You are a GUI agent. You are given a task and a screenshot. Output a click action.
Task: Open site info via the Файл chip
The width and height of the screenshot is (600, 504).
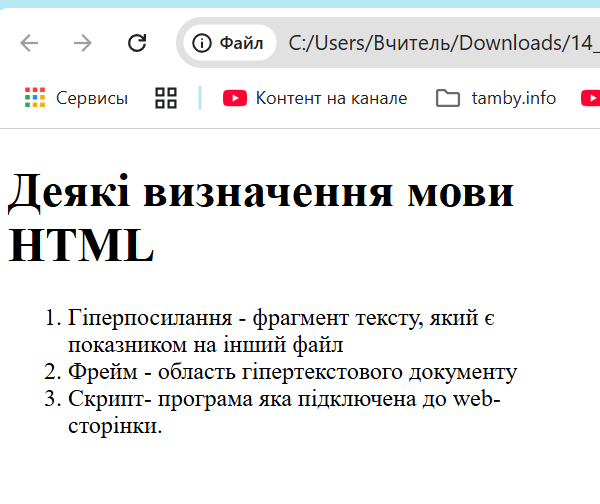[228, 43]
